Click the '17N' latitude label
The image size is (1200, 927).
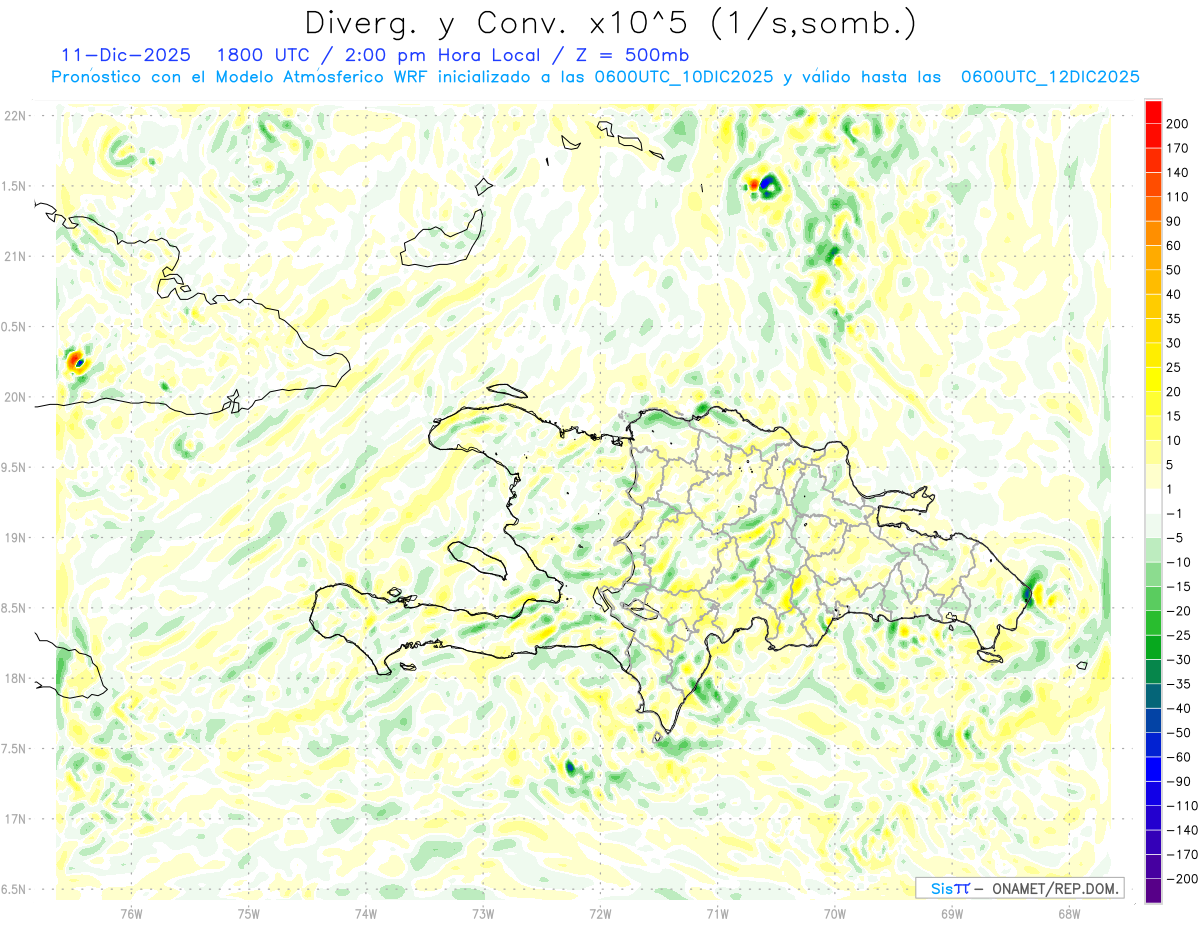(x=17, y=819)
